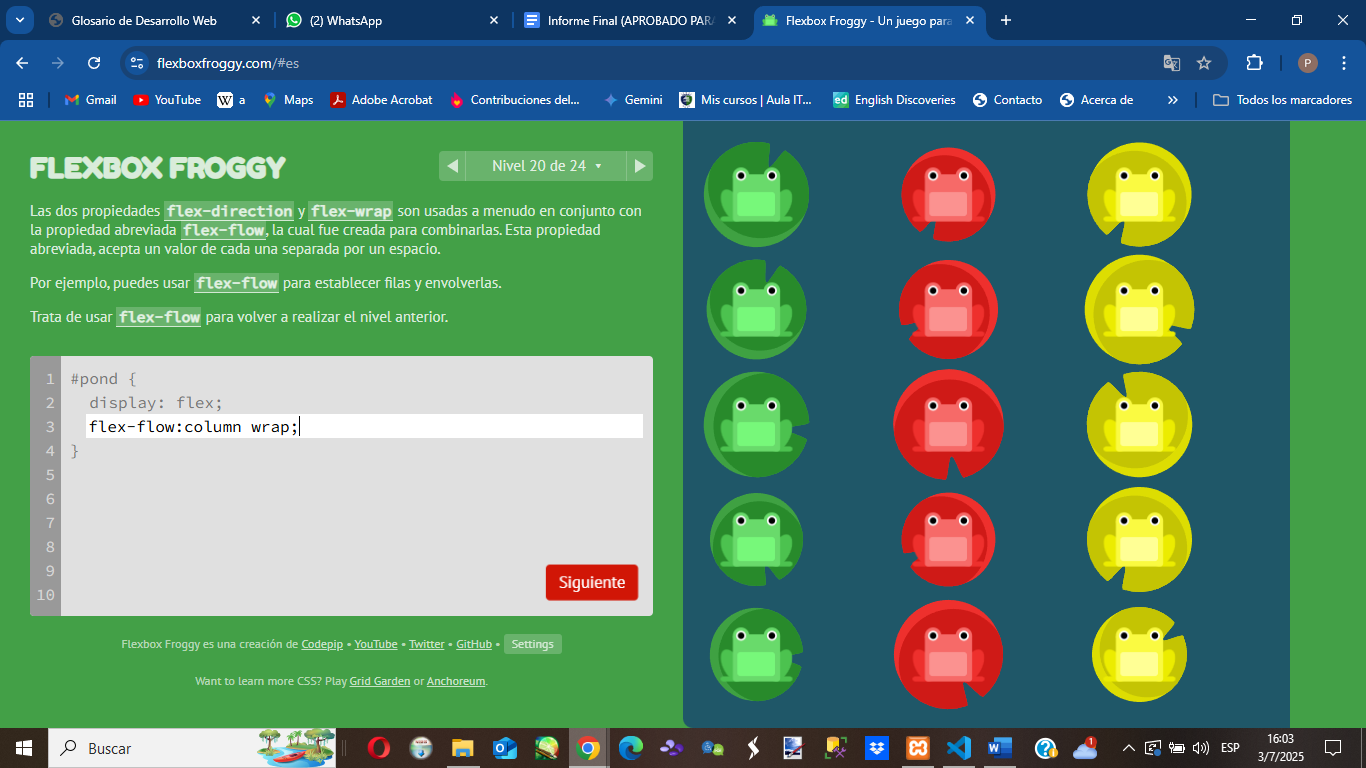Open File Explorer from the taskbar
The image size is (1366, 768).
pos(462,748)
